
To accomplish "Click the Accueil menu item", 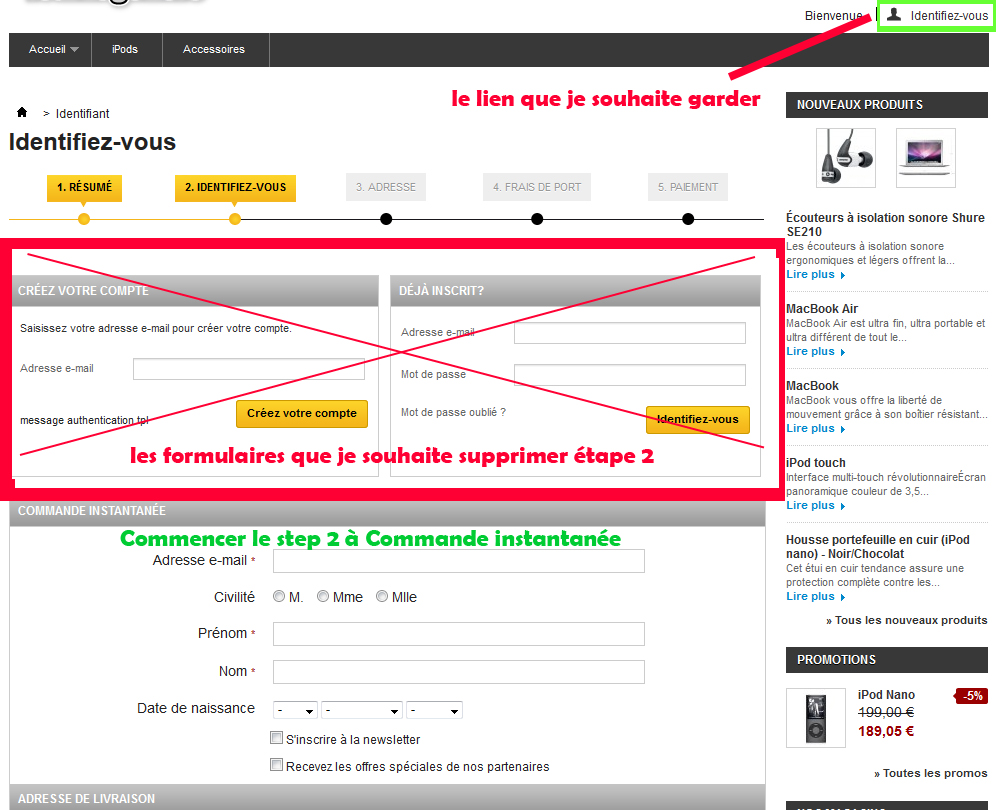I will (x=48, y=50).
